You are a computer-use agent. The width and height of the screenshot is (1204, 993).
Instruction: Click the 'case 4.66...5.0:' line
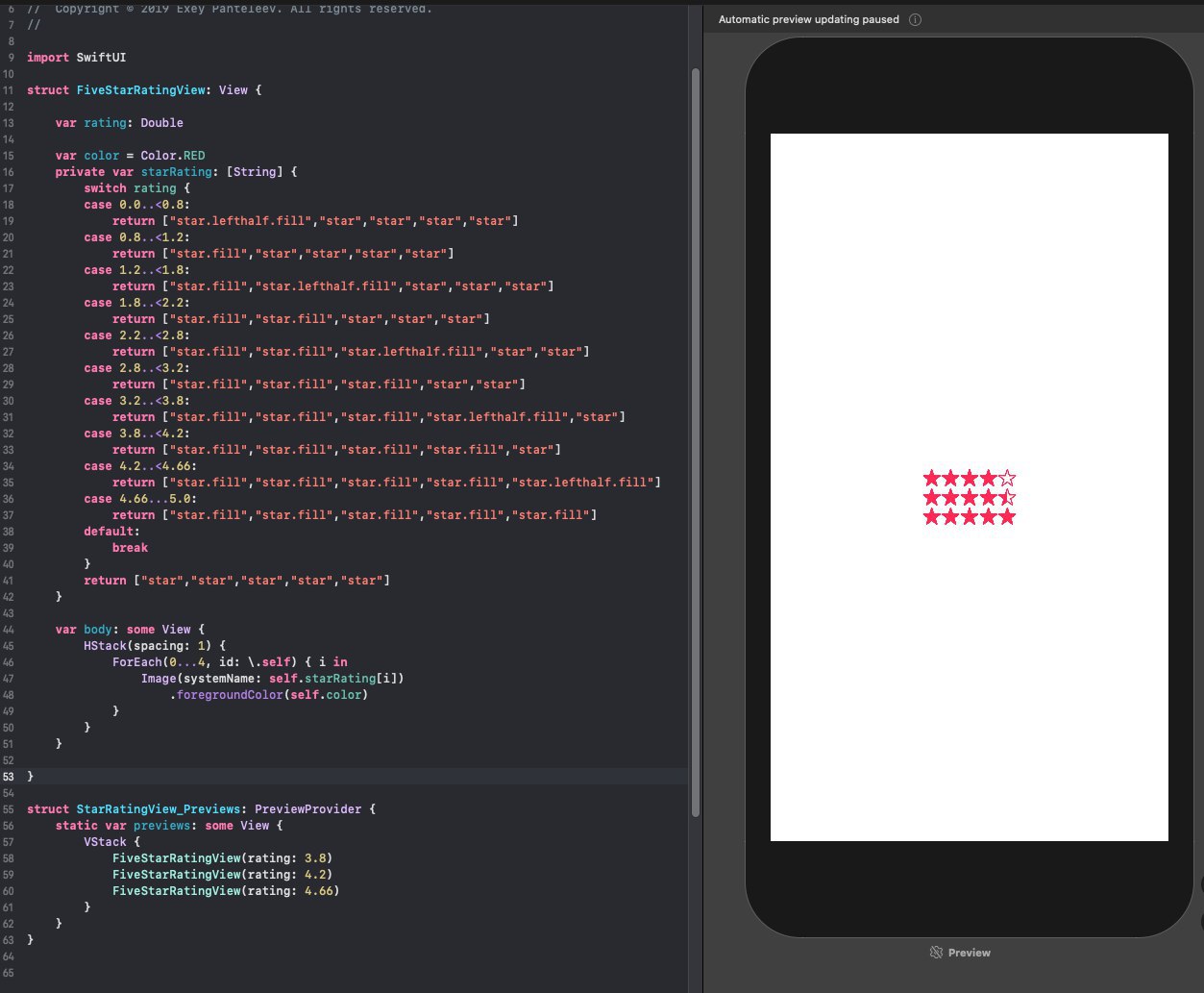coord(140,499)
